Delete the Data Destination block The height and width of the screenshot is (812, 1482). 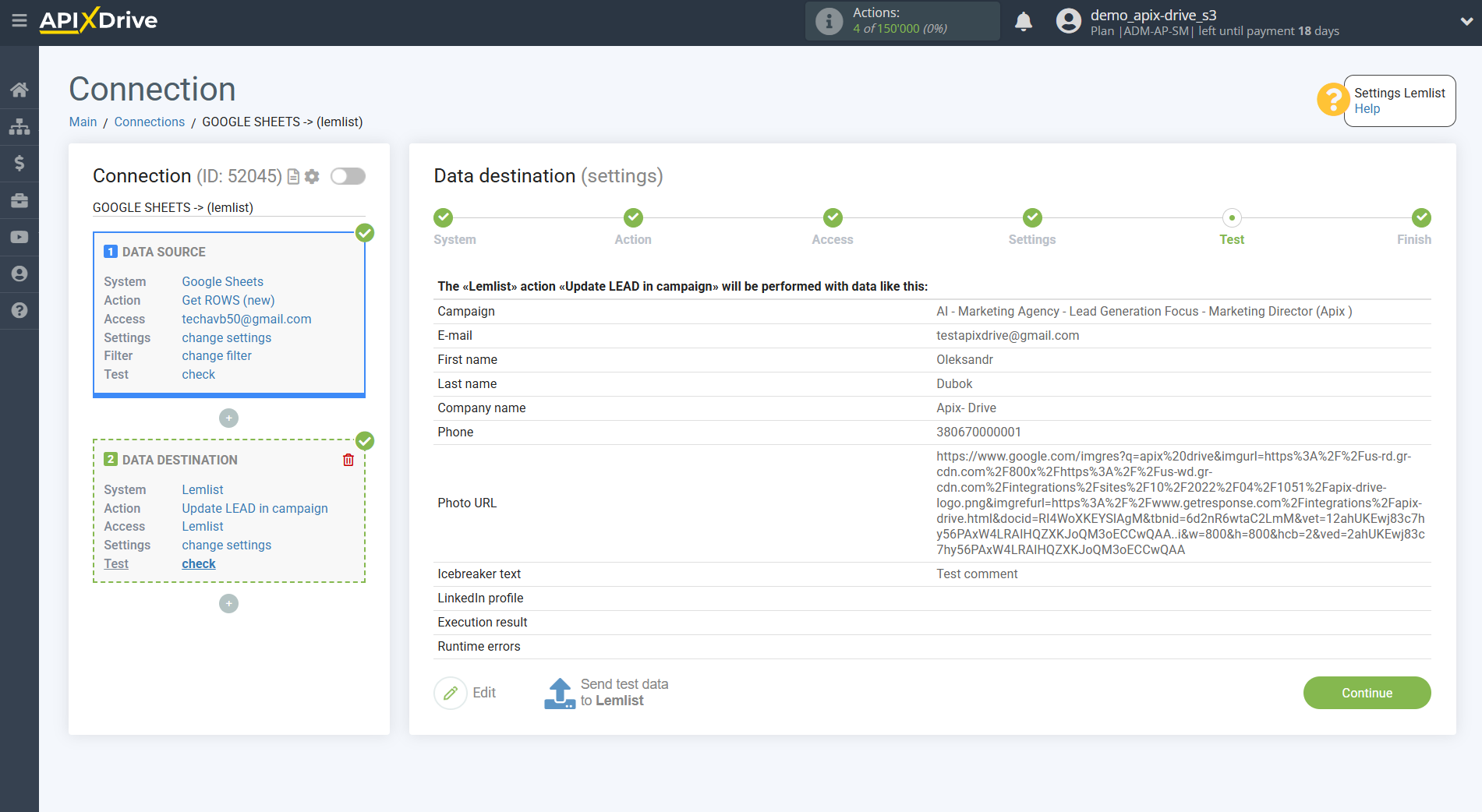coord(348,460)
